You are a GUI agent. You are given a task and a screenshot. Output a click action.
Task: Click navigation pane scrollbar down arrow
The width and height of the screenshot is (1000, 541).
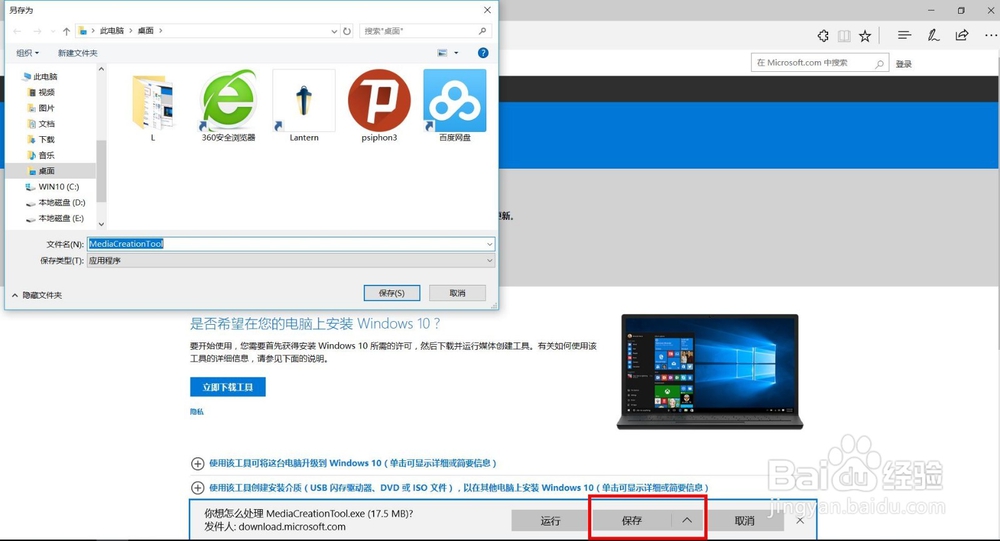pyautogui.click(x=101, y=224)
